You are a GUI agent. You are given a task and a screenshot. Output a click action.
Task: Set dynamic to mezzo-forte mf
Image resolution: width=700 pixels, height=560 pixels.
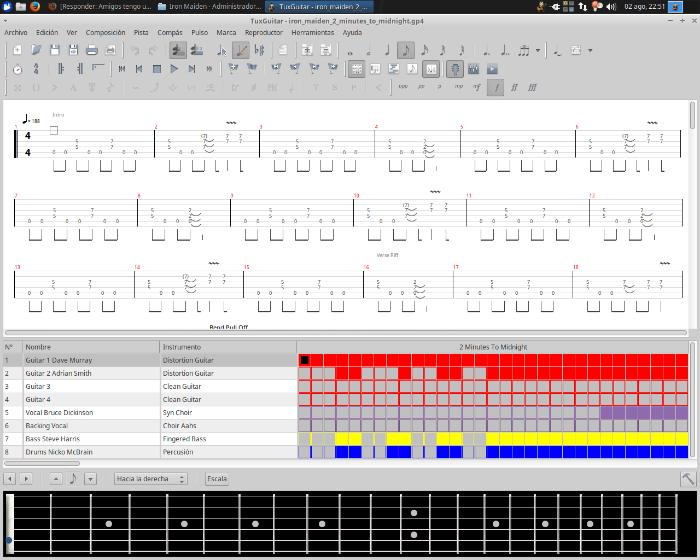[x=477, y=87]
